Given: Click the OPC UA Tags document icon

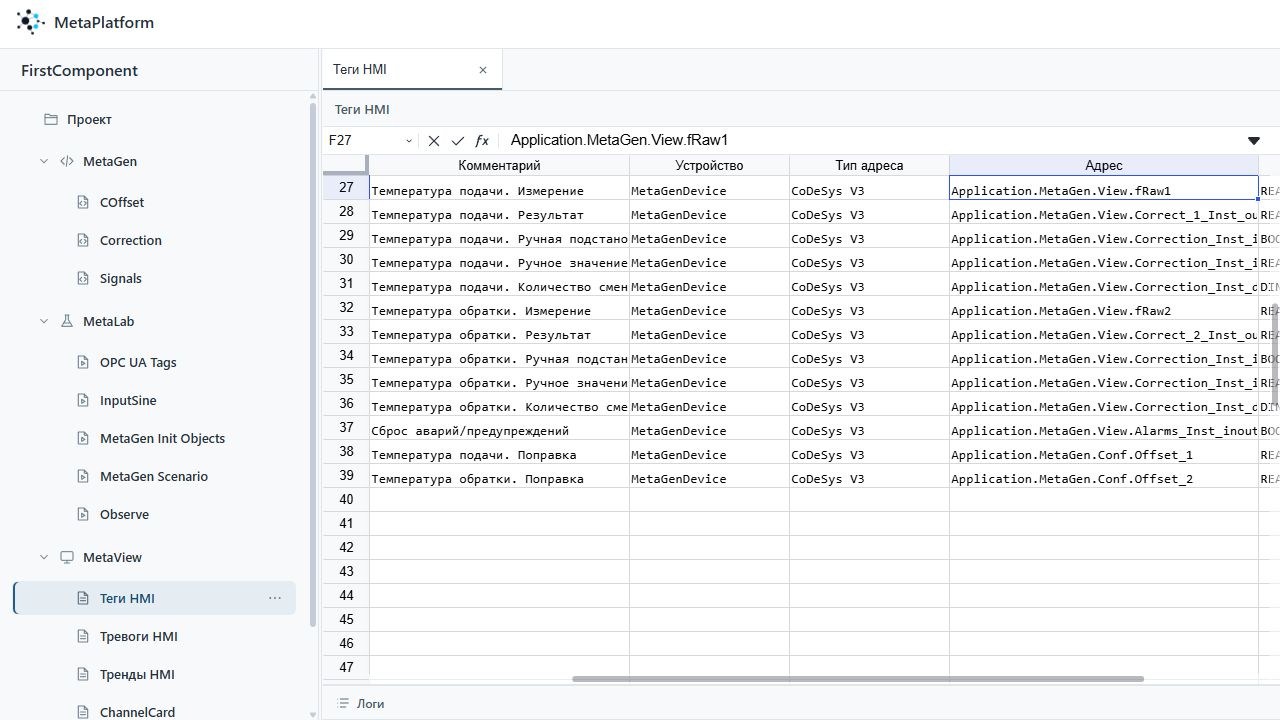Looking at the screenshot, I should 84,362.
